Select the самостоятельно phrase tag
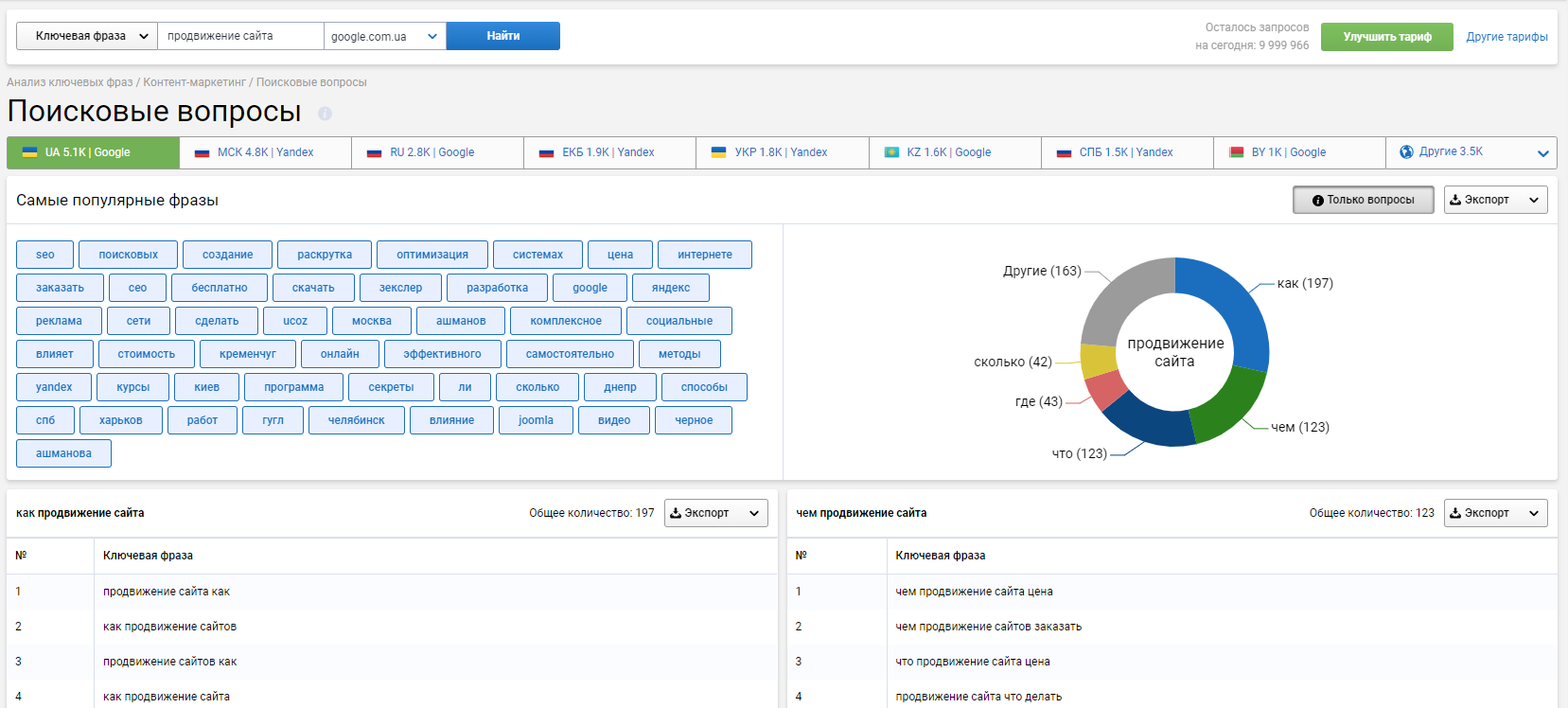This screenshot has width=1568, height=708. click(570, 354)
